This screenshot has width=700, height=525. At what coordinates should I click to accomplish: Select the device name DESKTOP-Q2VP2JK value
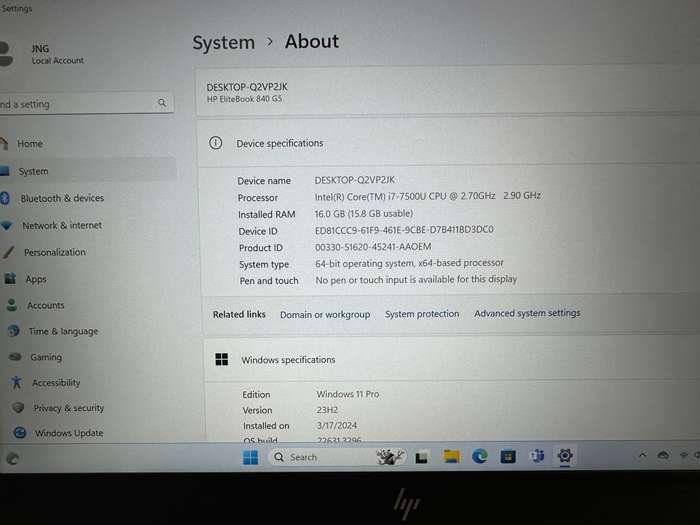click(x=354, y=180)
